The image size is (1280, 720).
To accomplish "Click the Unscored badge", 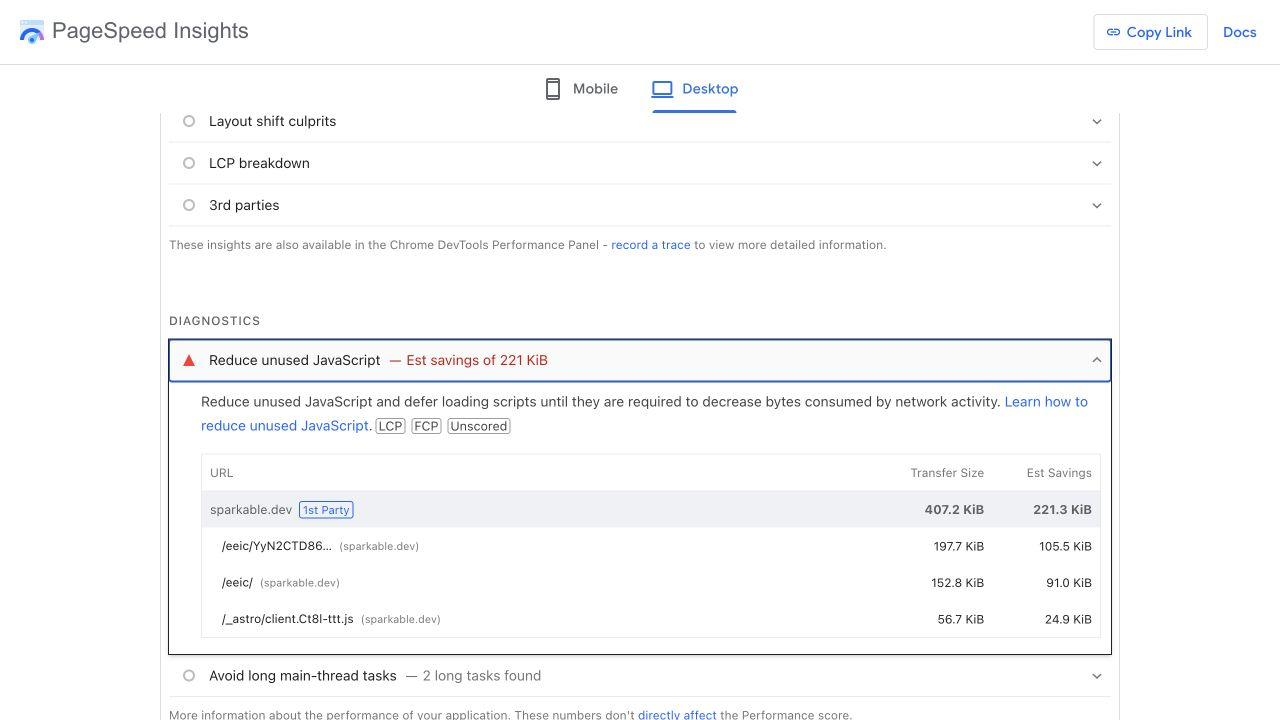I will coord(479,426).
